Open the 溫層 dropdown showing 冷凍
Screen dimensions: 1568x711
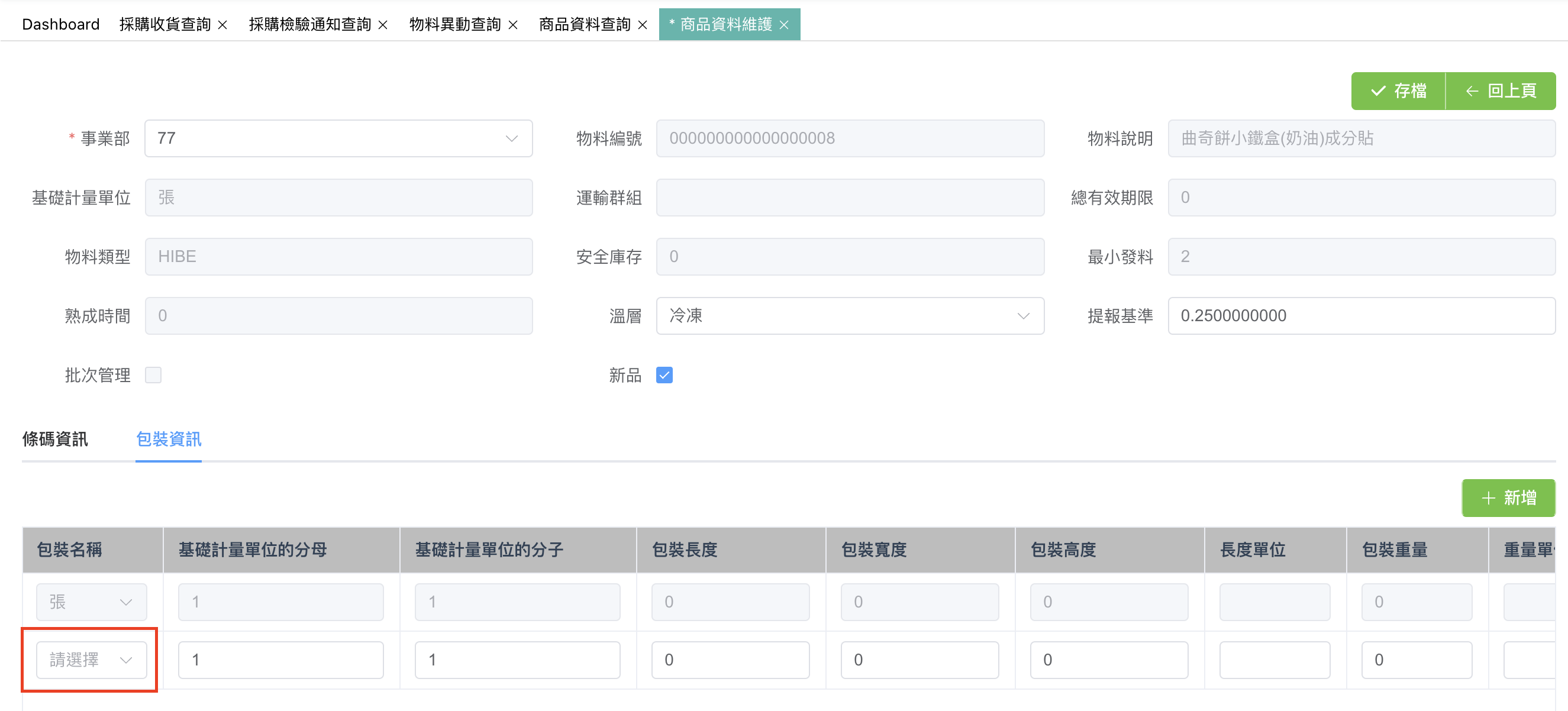850,316
